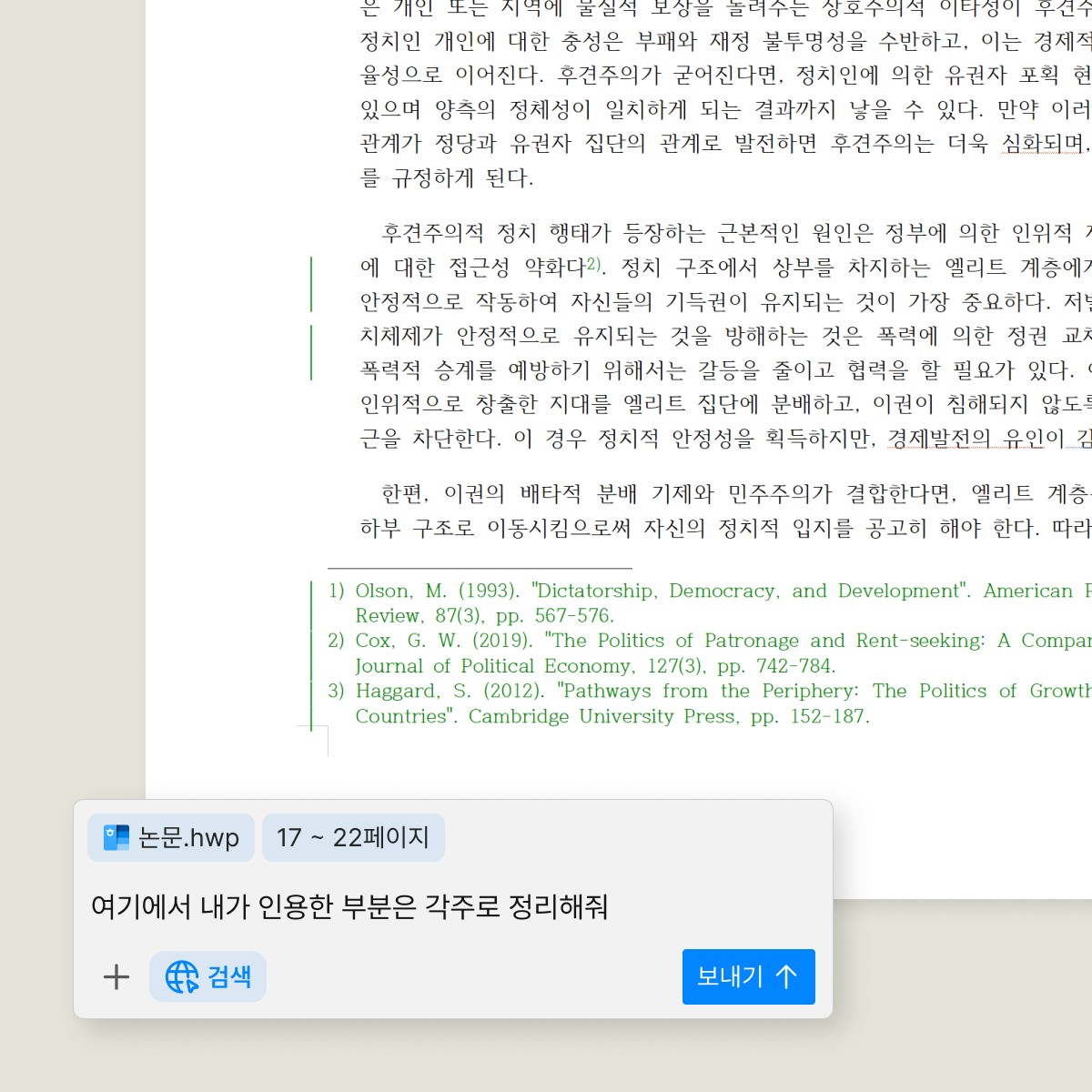Toggle the 검색 web search chip

[x=207, y=976]
